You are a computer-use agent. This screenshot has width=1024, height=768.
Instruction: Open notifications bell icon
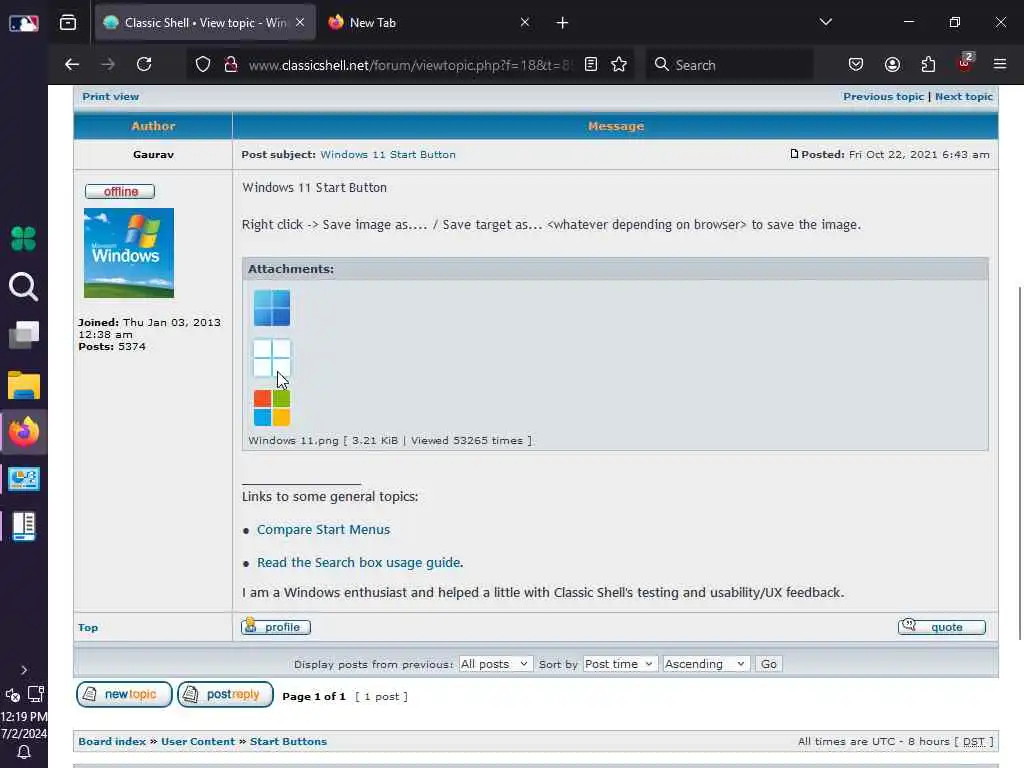tap(24, 752)
